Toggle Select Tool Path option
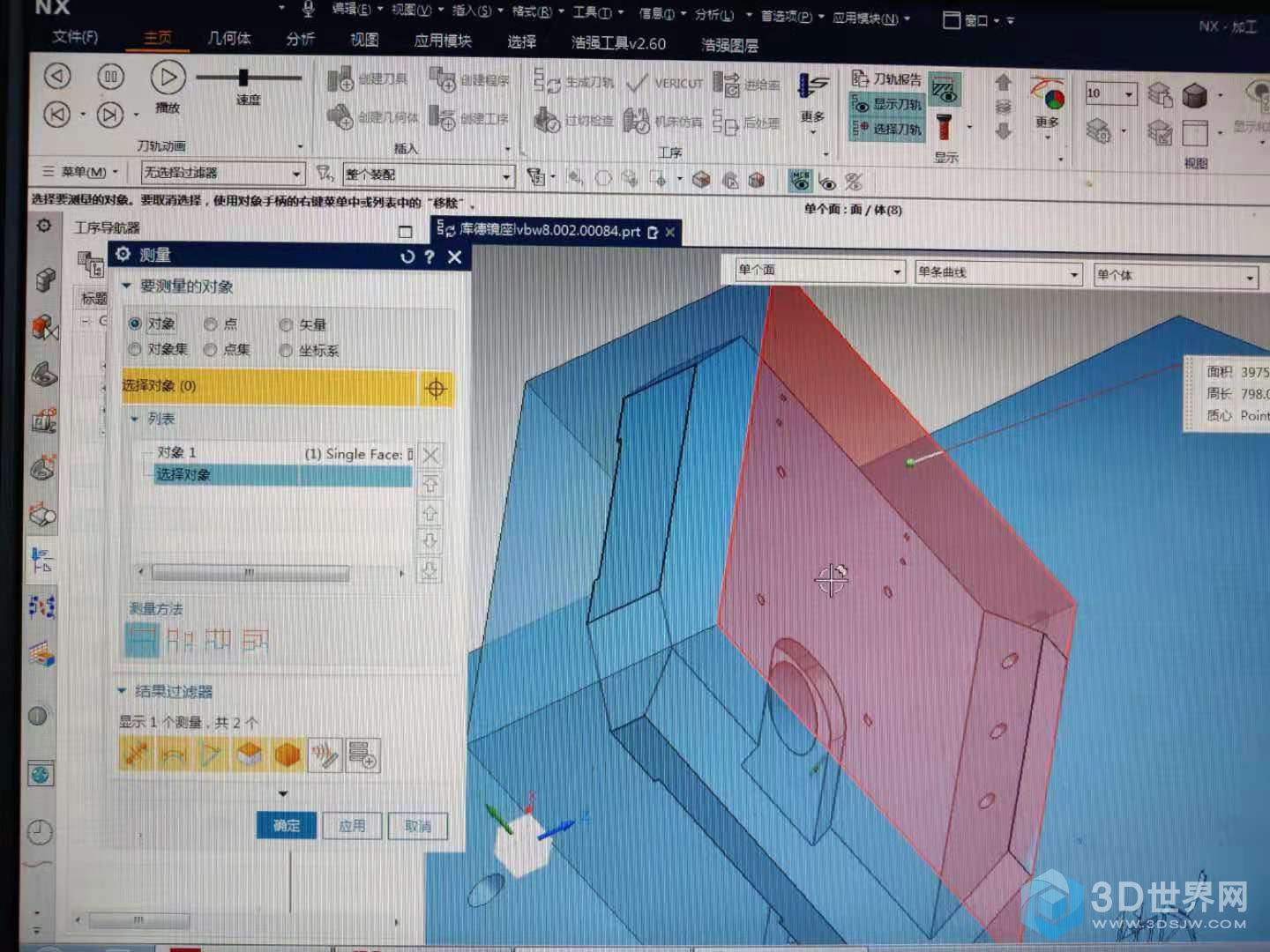 (x=886, y=129)
